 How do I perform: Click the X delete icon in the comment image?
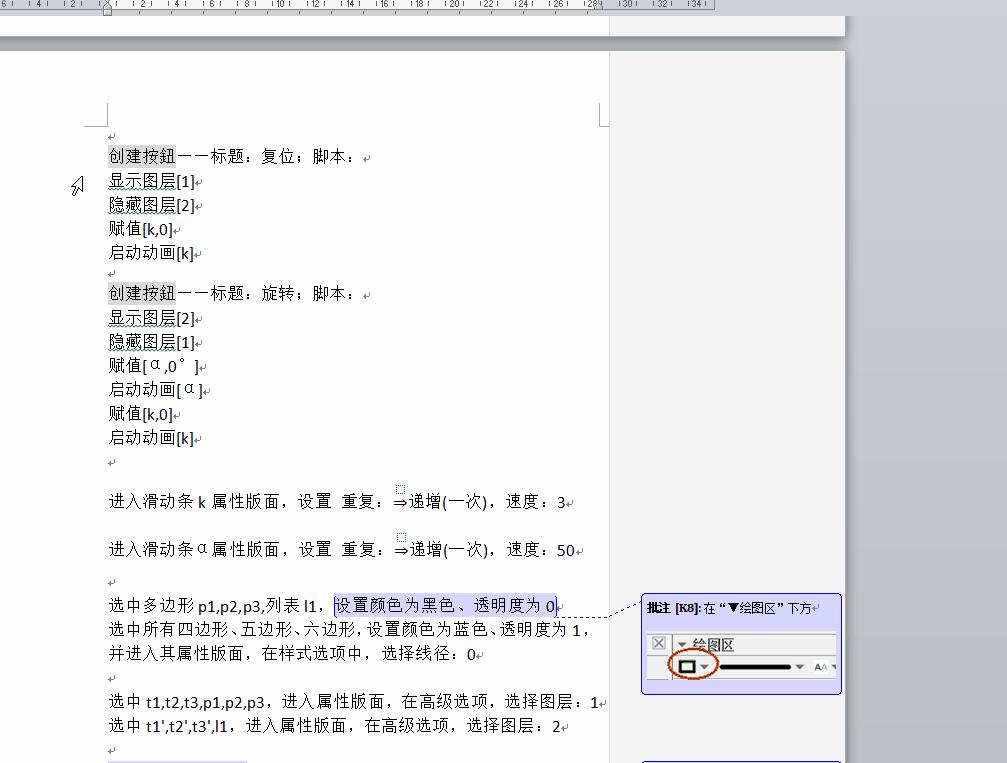point(657,643)
